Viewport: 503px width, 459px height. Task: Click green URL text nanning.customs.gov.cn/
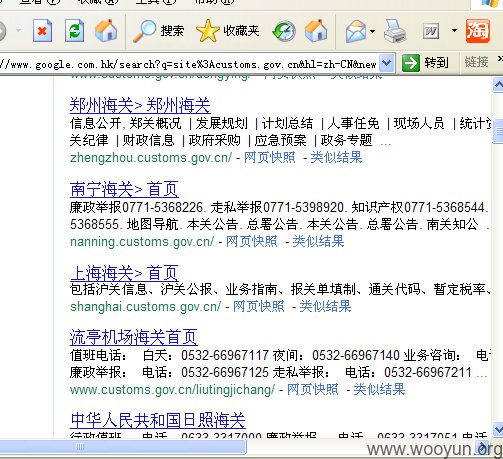pyautogui.click(x=142, y=241)
